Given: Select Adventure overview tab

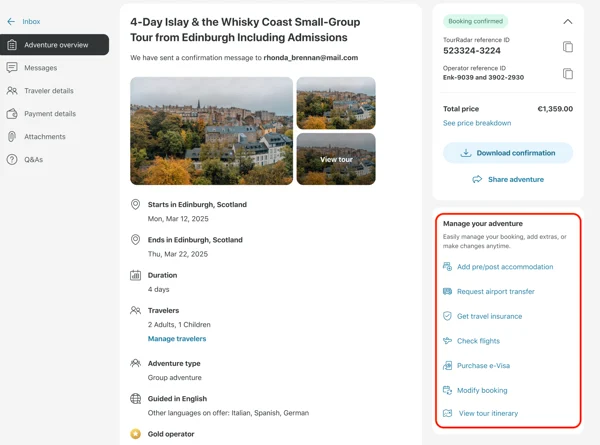Looking at the screenshot, I should (54, 45).
